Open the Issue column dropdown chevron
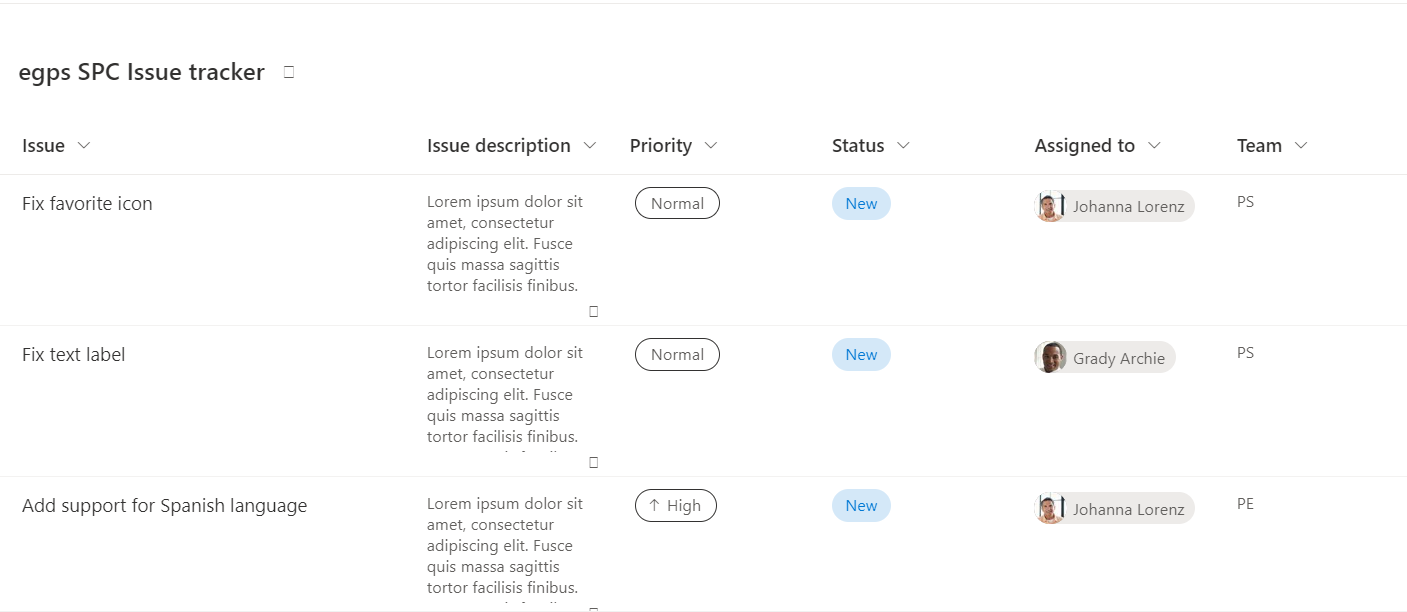 84,146
